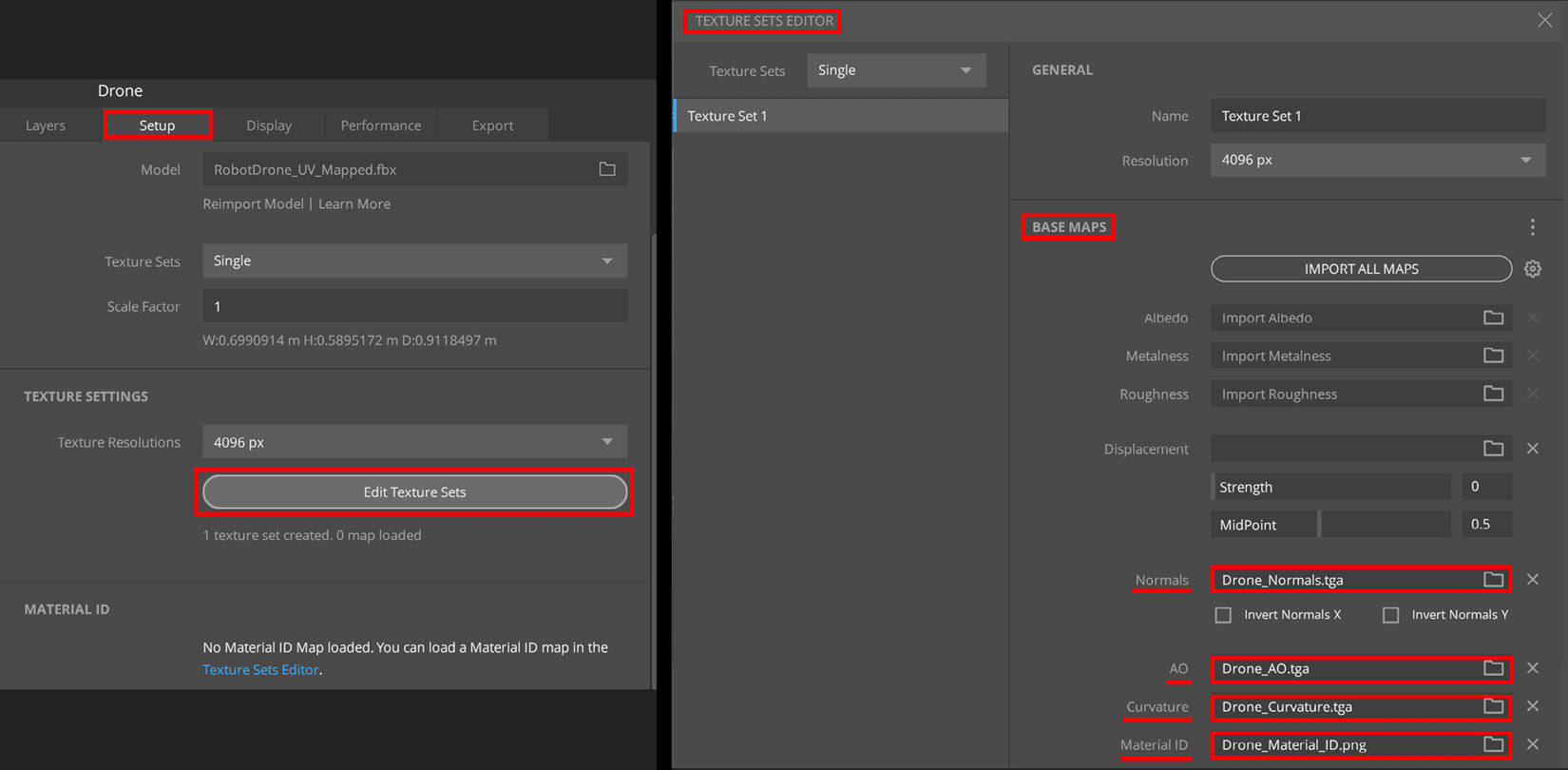Open folder icon in Material ID field
Screen dimensions: 1568x770
(x=1493, y=744)
